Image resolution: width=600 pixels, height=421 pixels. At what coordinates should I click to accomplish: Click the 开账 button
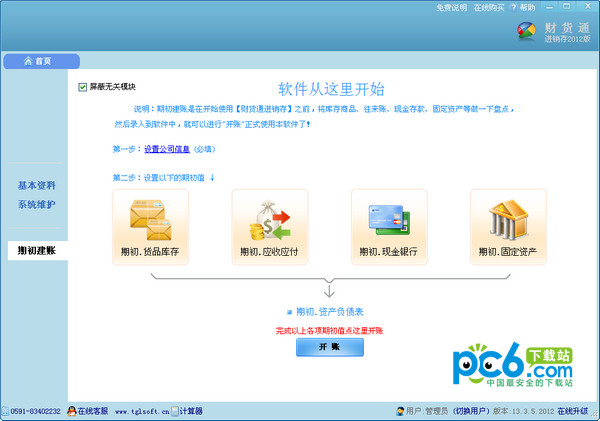(330, 347)
